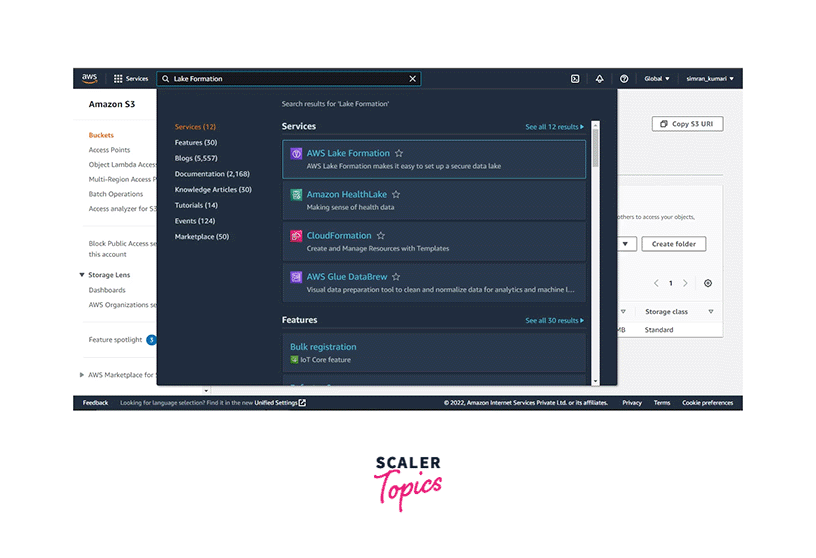Expand the simran_kumari account menu
The image size is (816, 558).
(x=709, y=78)
